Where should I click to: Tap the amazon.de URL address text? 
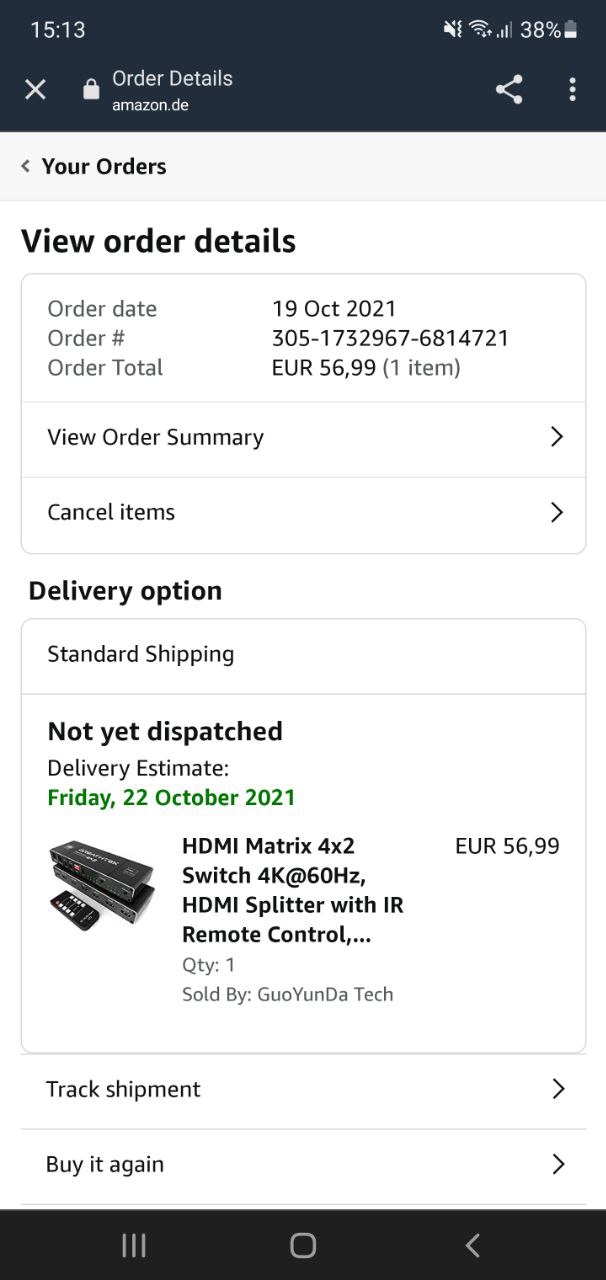point(150,105)
